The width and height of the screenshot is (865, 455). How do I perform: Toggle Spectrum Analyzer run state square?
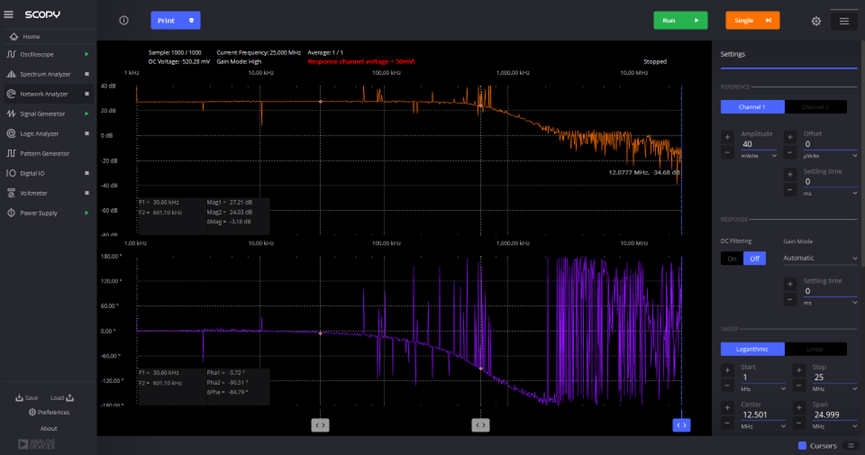coord(87,74)
